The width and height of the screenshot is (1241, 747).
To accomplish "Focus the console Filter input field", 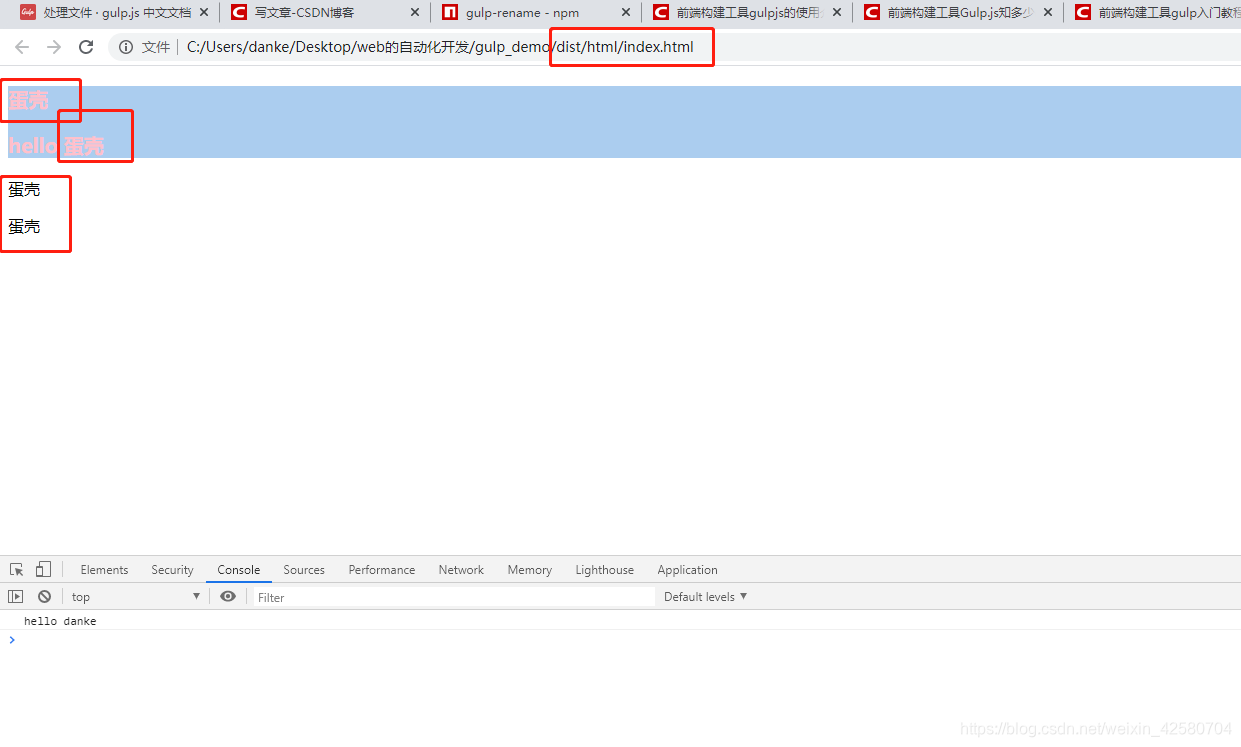I will (x=453, y=597).
